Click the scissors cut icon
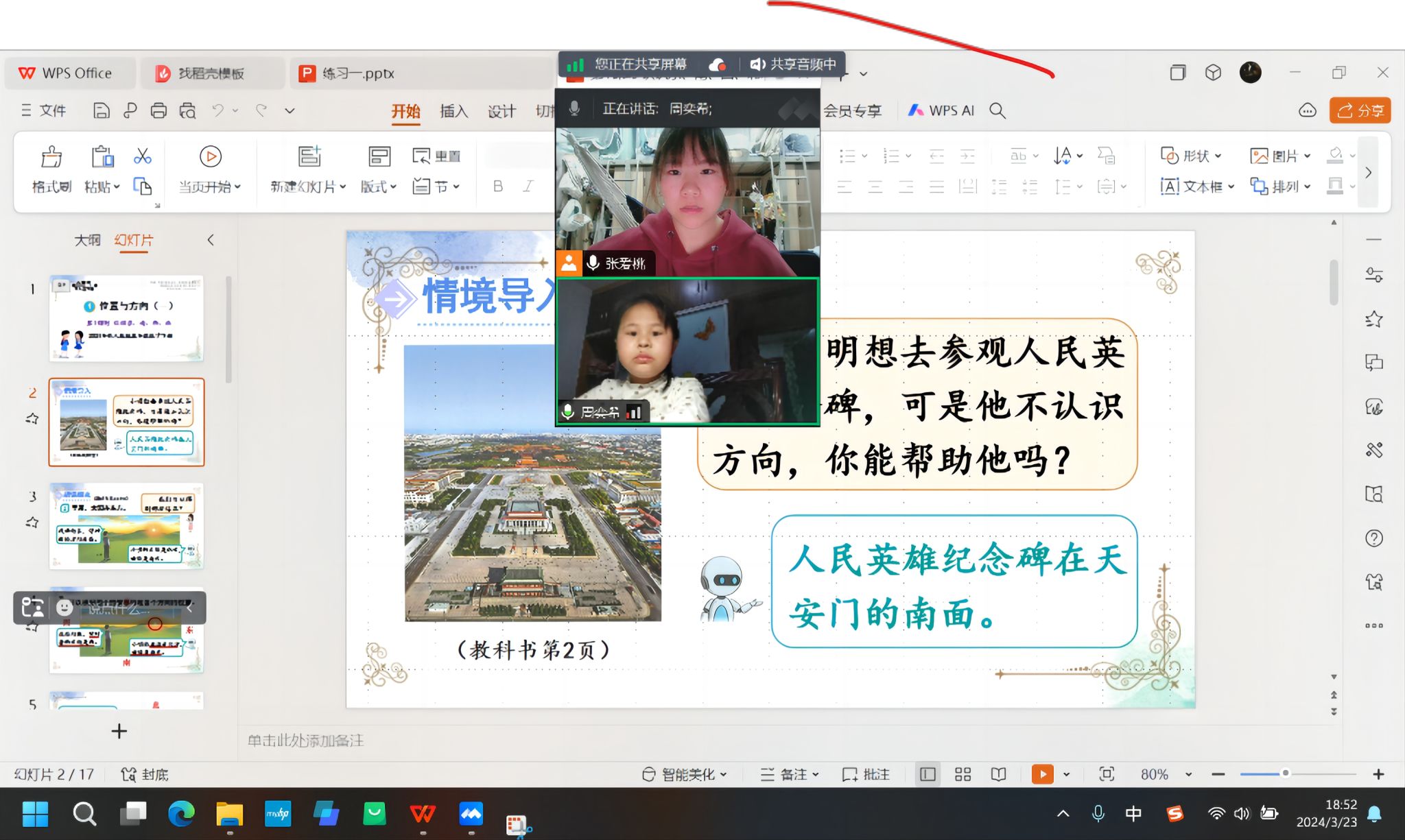This screenshot has width=1405, height=840. [x=142, y=156]
